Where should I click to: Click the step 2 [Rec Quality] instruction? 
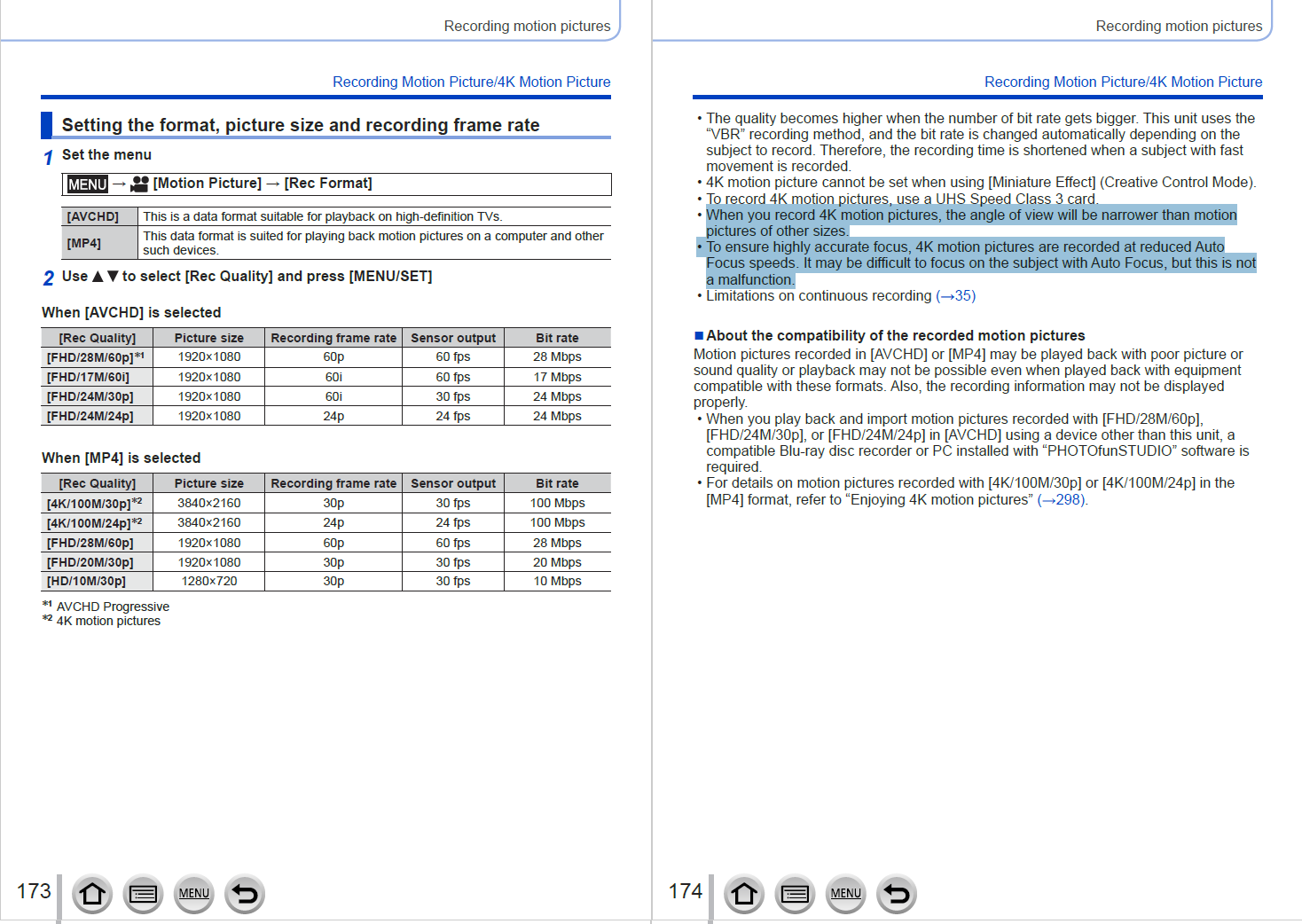pos(247,277)
